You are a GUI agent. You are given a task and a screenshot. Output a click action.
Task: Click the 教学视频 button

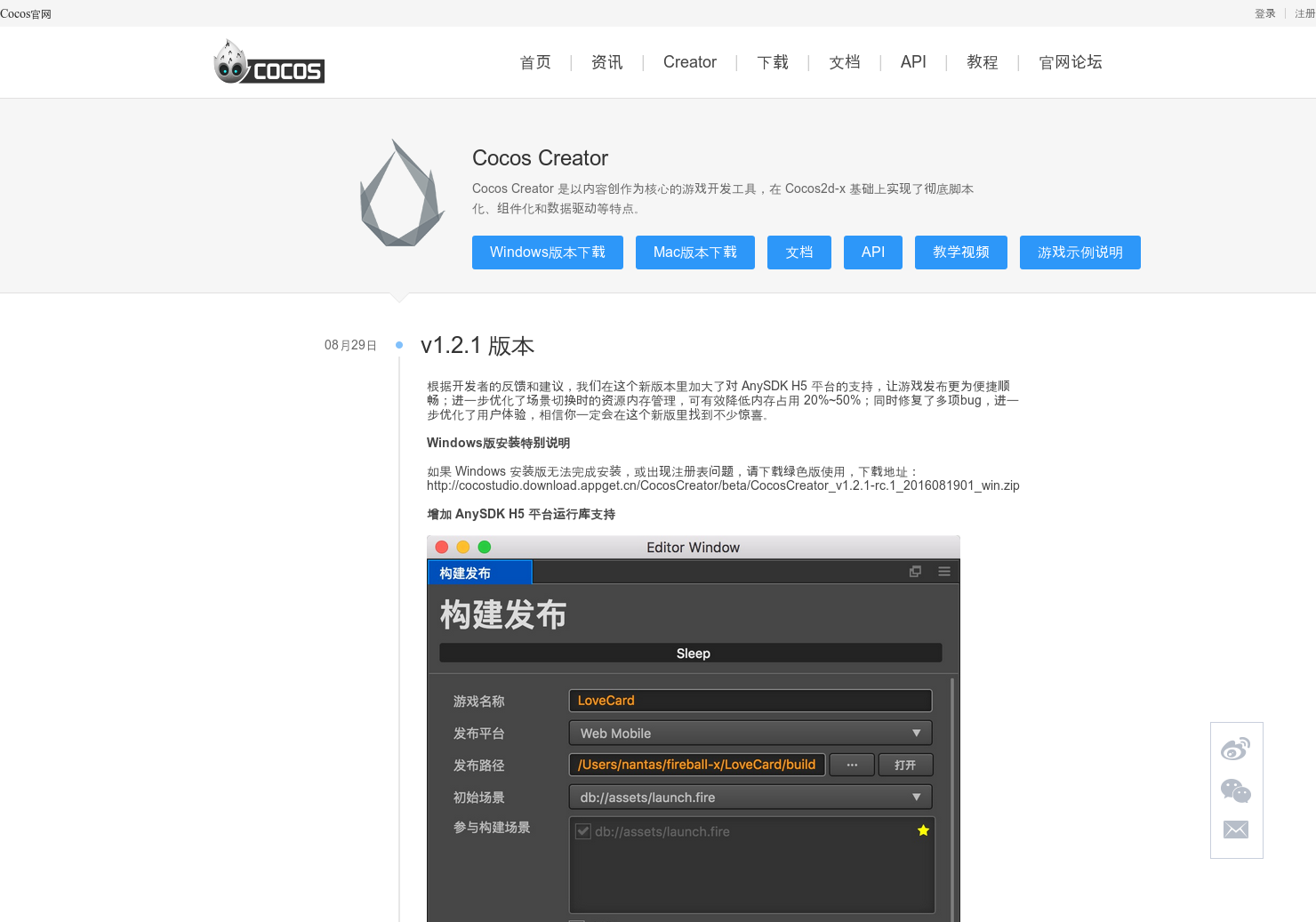(961, 253)
